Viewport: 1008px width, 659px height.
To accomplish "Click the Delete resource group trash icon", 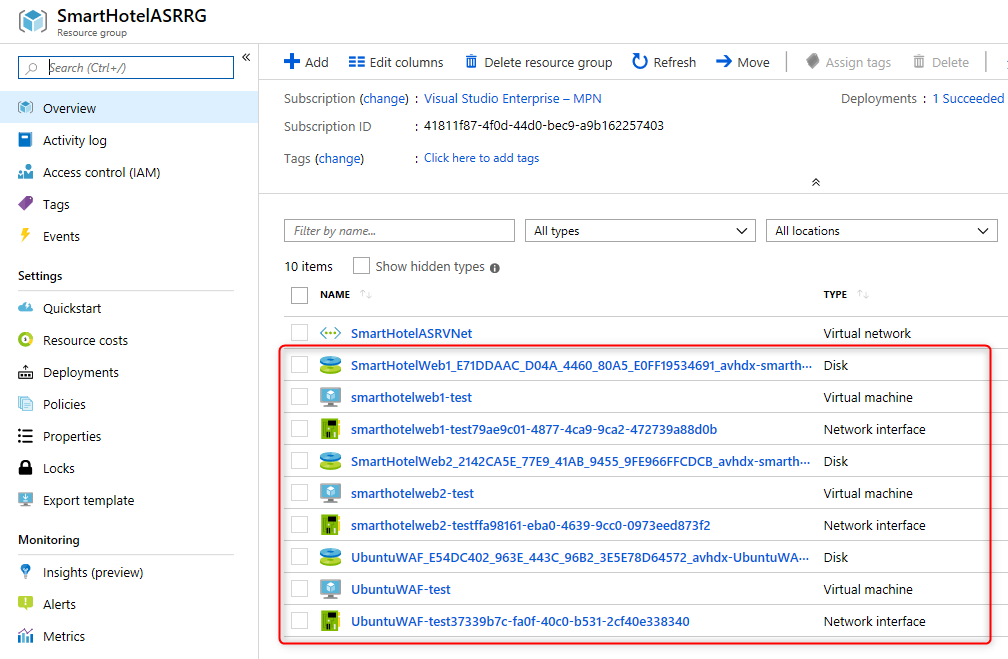I will click(471, 61).
